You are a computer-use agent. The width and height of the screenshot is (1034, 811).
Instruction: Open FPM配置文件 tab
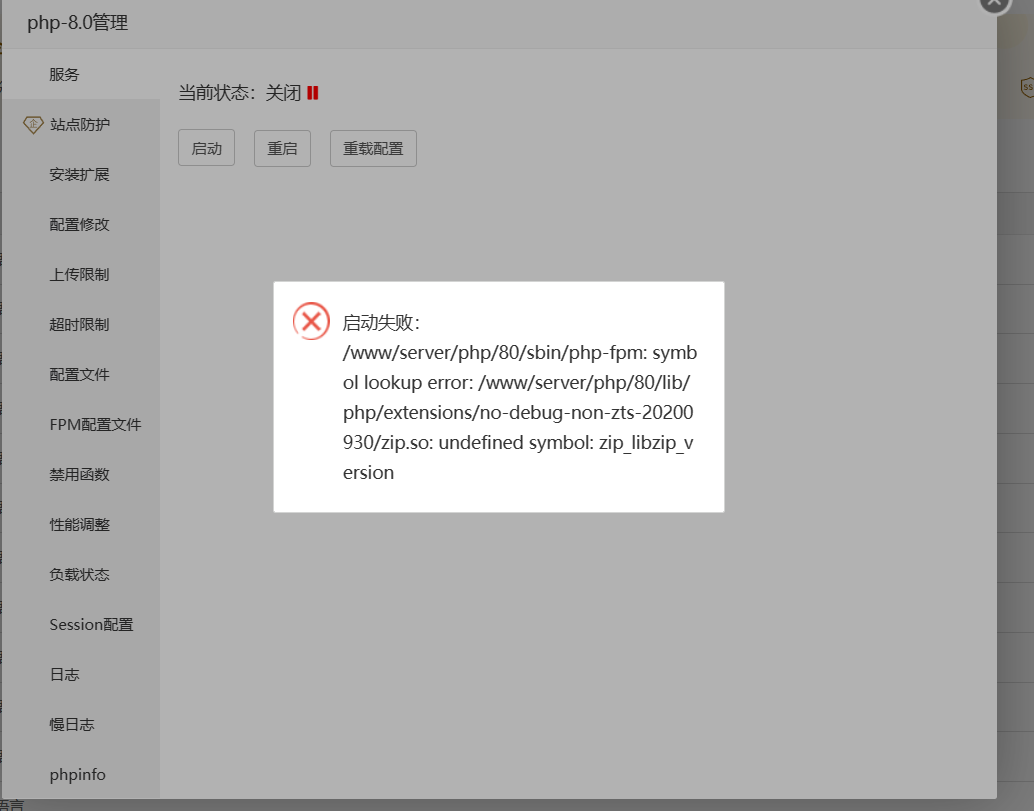click(x=80, y=425)
